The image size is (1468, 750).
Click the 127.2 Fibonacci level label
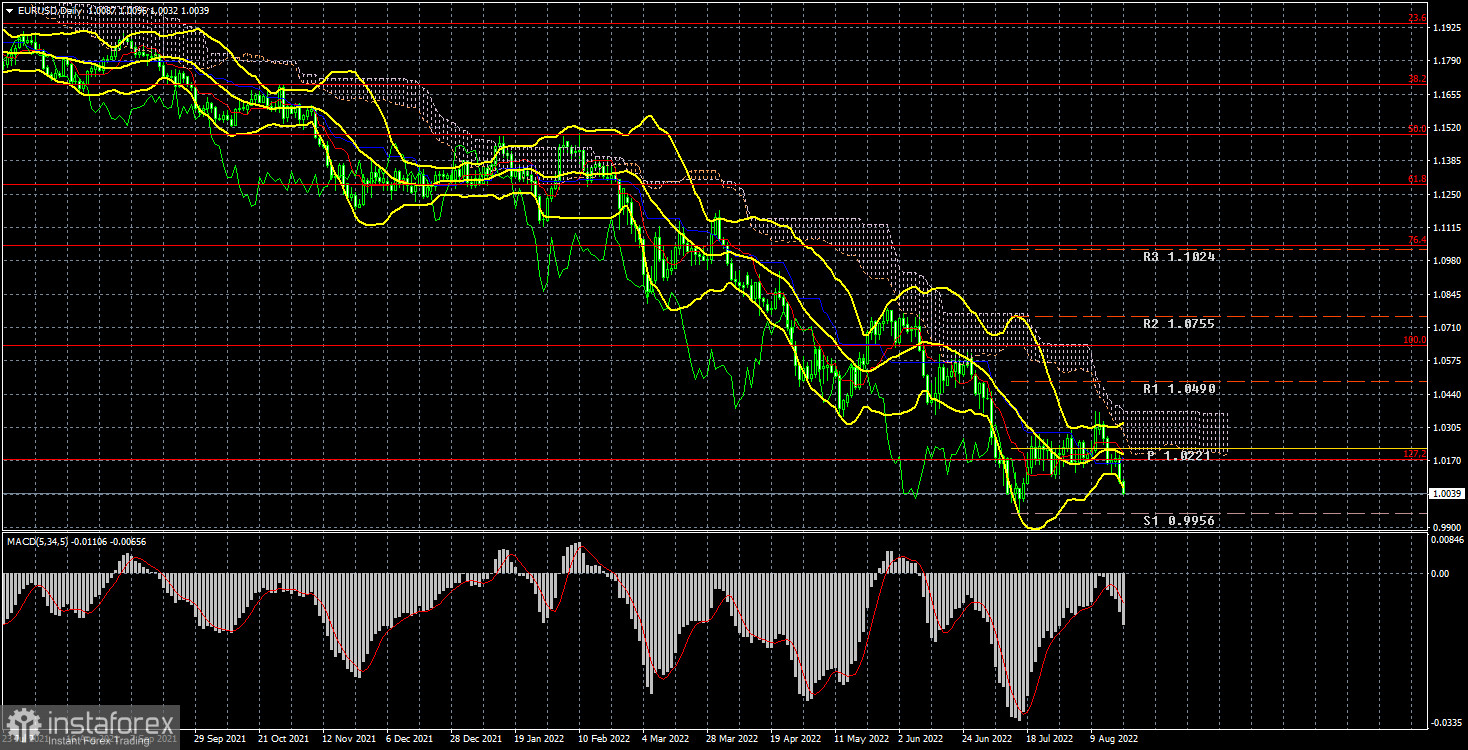click(x=1415, y=454)
